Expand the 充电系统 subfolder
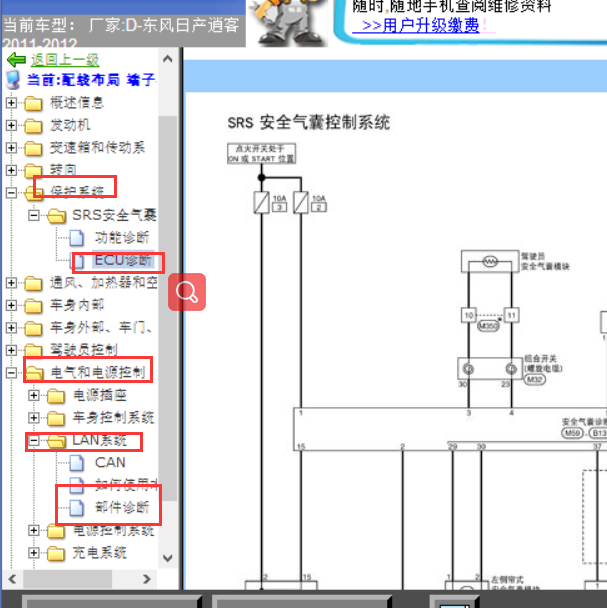 34,553
